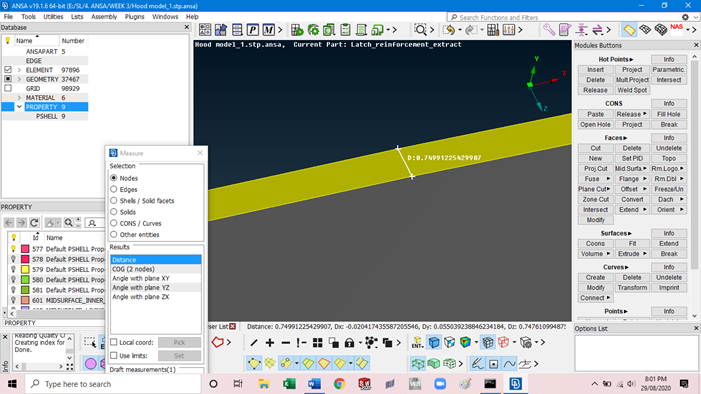Click the Fill Hole button

click(668, 114)
